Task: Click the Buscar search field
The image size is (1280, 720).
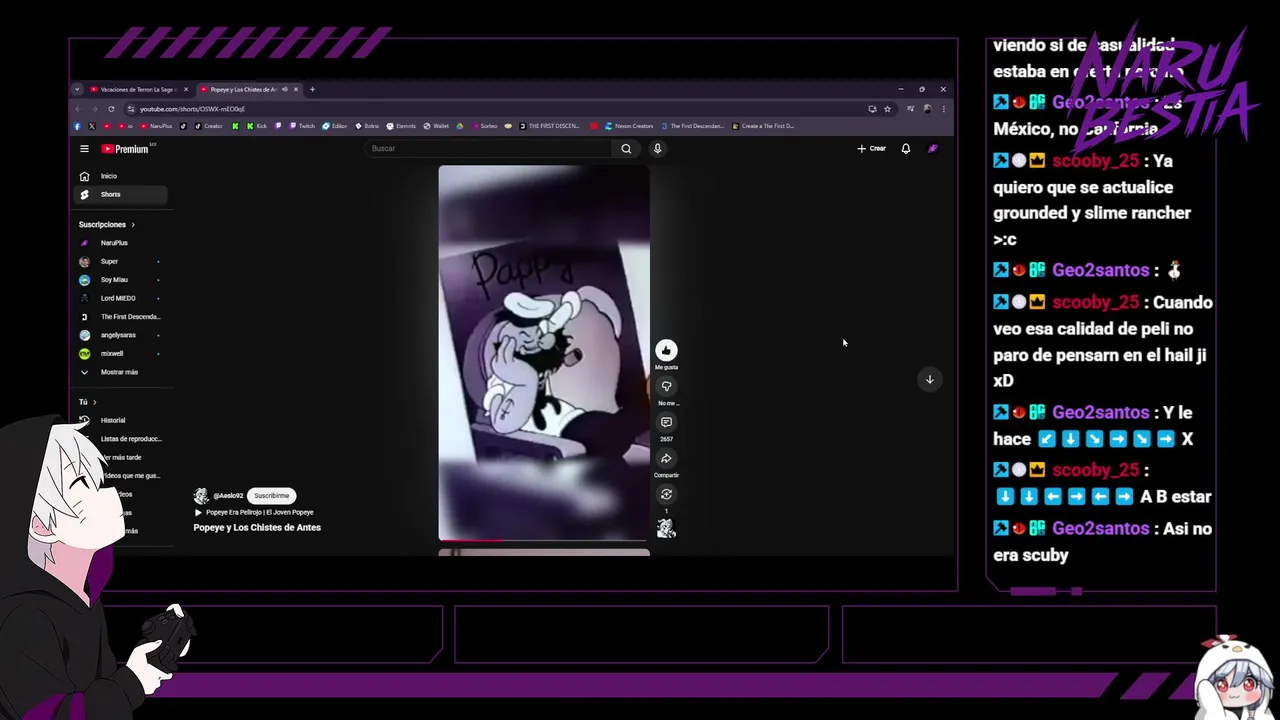Action: (x=490, y=149)
